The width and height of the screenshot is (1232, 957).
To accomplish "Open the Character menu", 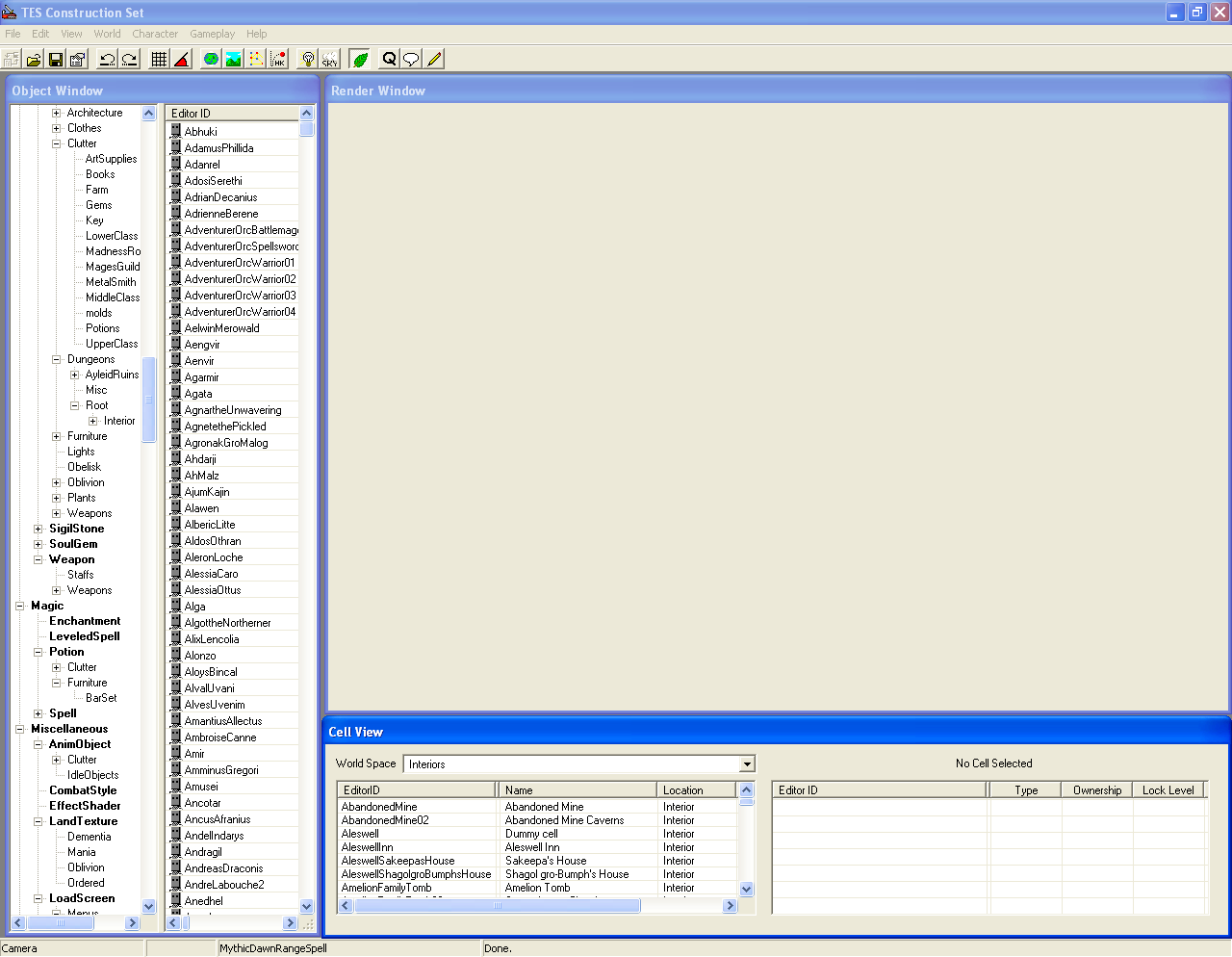I will coord(155,34).
